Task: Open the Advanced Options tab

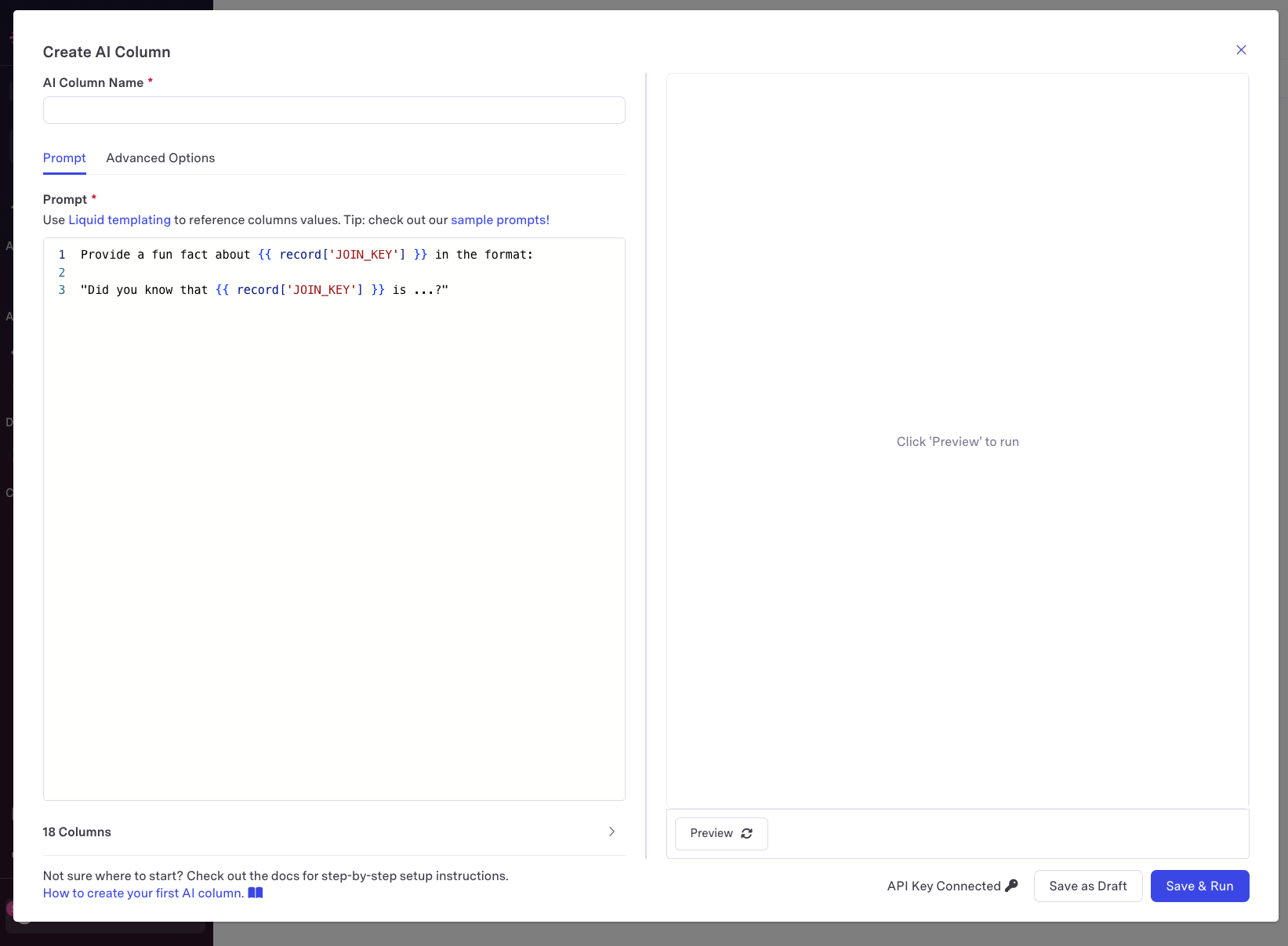Action: (160, 158)
